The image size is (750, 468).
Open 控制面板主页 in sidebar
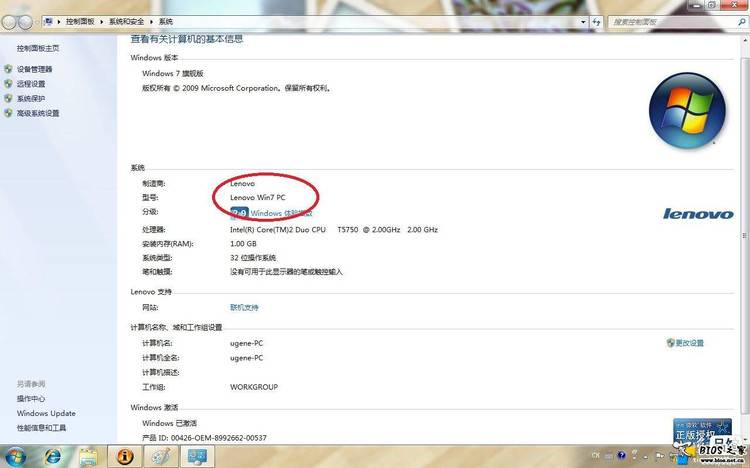[x=38, y=48]
